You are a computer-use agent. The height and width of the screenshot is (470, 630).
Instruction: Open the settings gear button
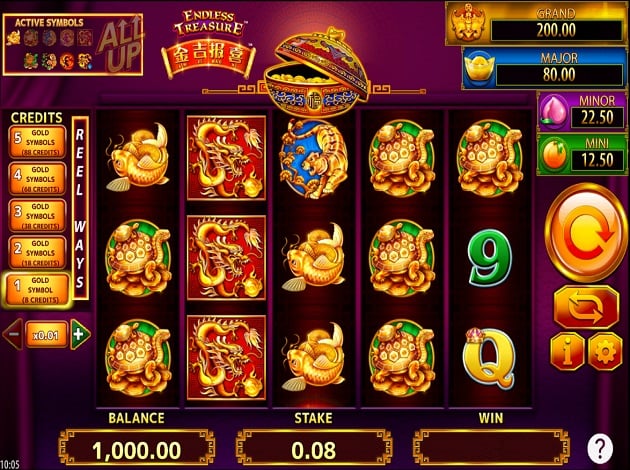605,352
